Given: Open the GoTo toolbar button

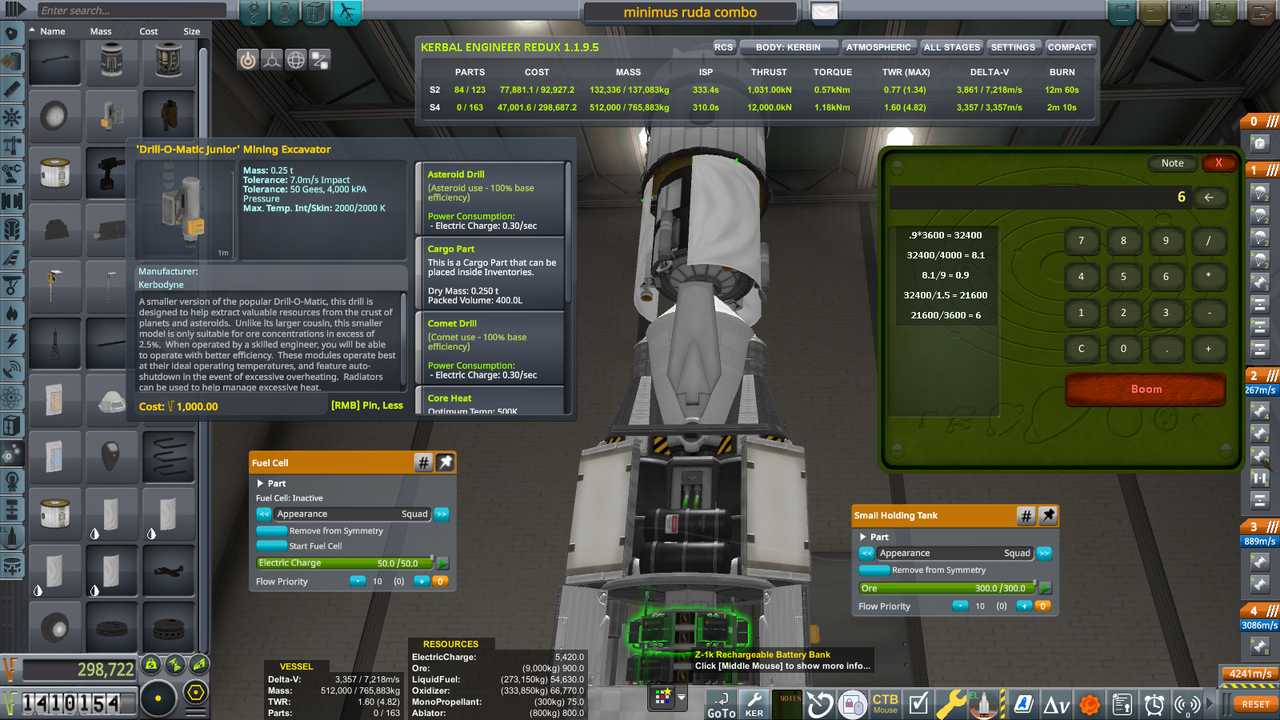Looking at the screenshot, I should click(721, 704).
